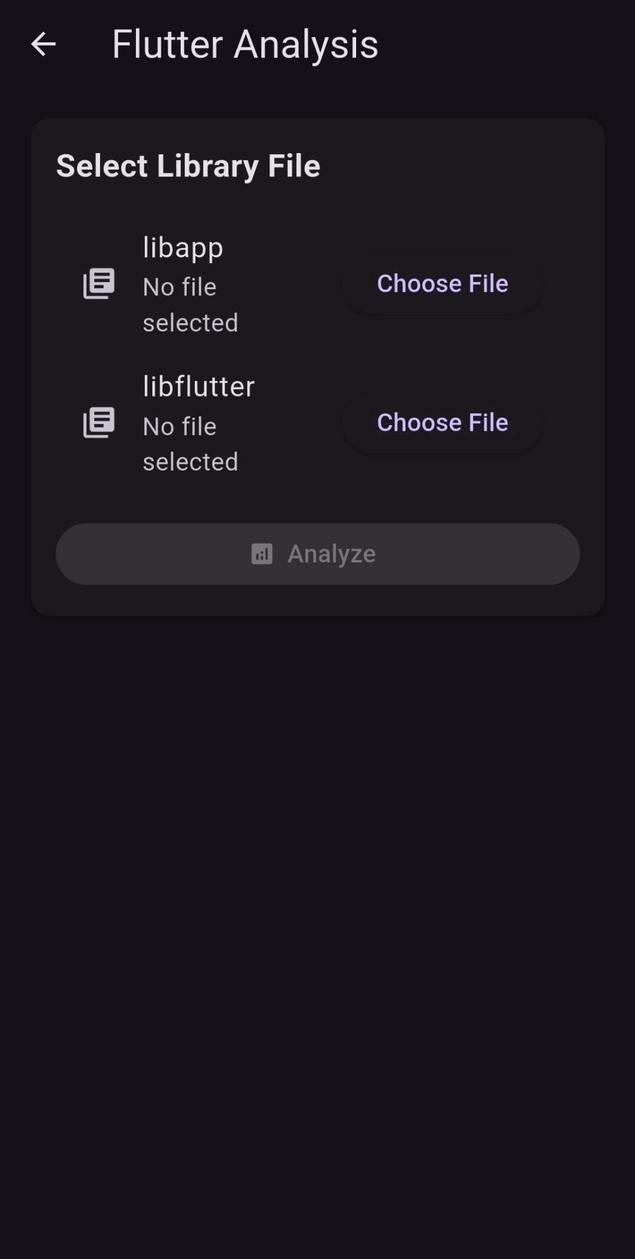Tap the No file selected text under libflutter

[190, 444]
